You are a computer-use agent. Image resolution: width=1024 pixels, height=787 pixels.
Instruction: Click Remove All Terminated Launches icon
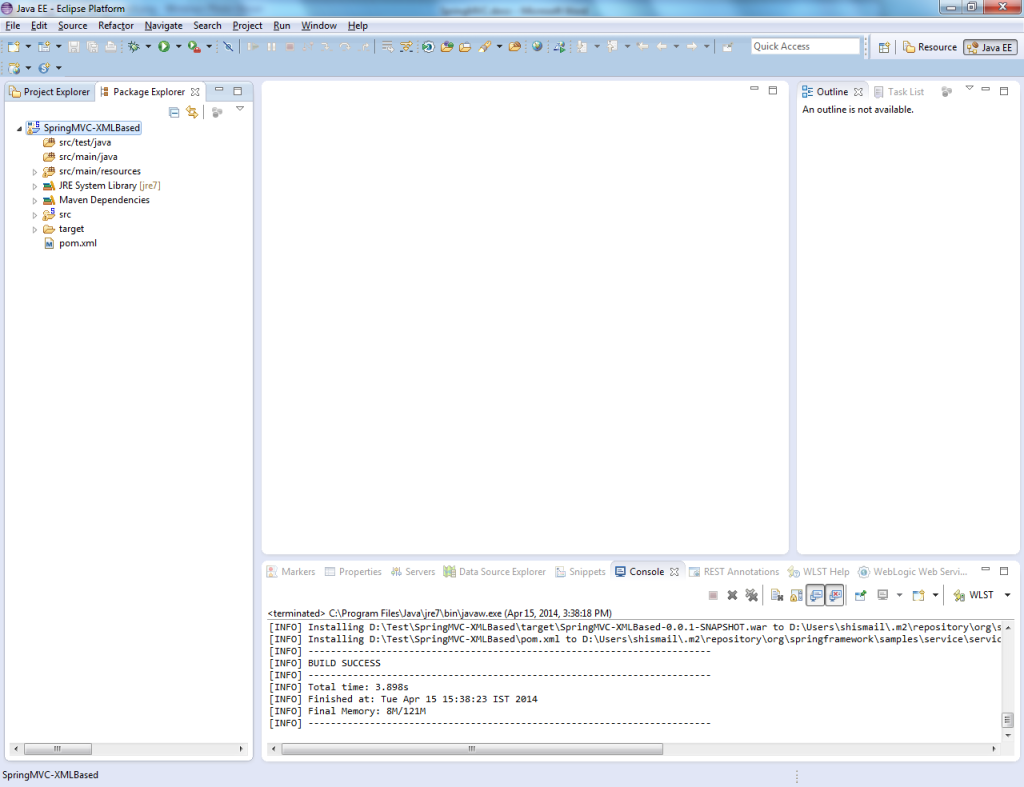(x=751, y=595)
